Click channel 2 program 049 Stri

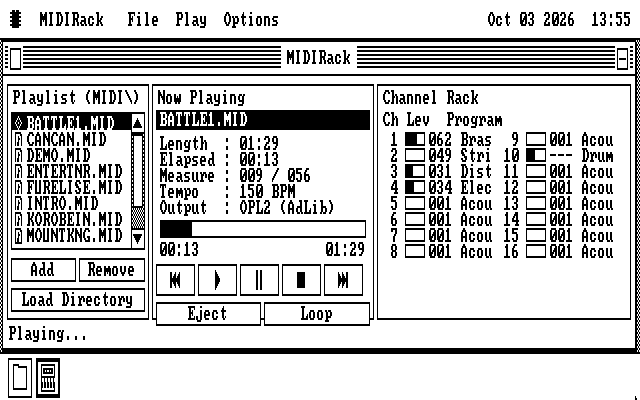click(x=460, y=156)
